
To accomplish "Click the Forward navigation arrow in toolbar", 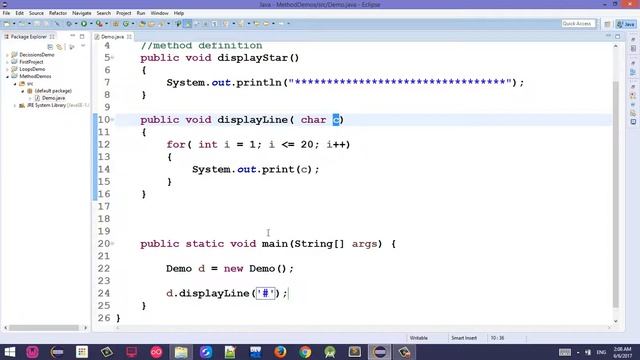I will point(281,24).
